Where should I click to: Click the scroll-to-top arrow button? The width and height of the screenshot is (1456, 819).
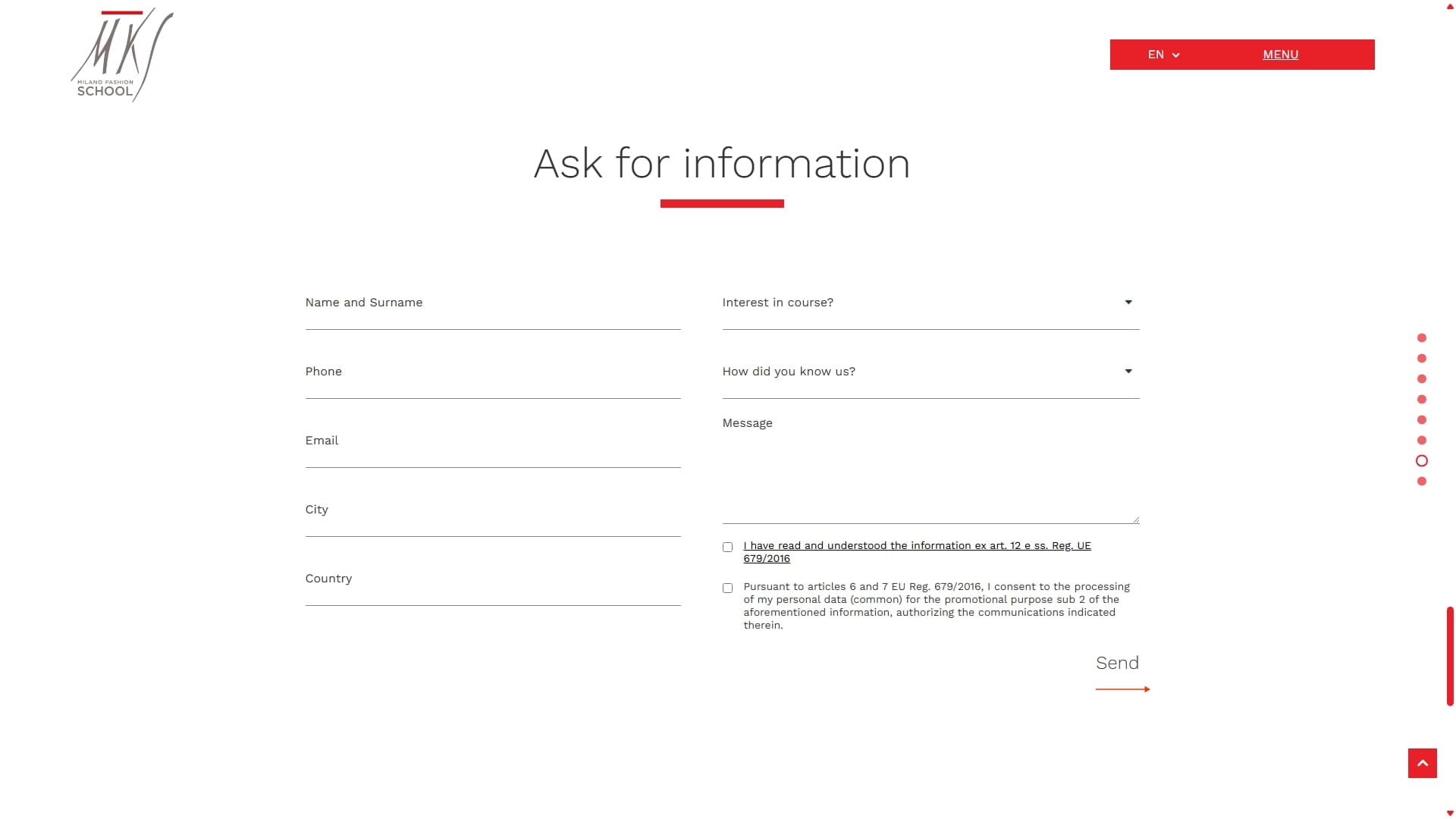pyautogui.click(x=1422, y=763)
